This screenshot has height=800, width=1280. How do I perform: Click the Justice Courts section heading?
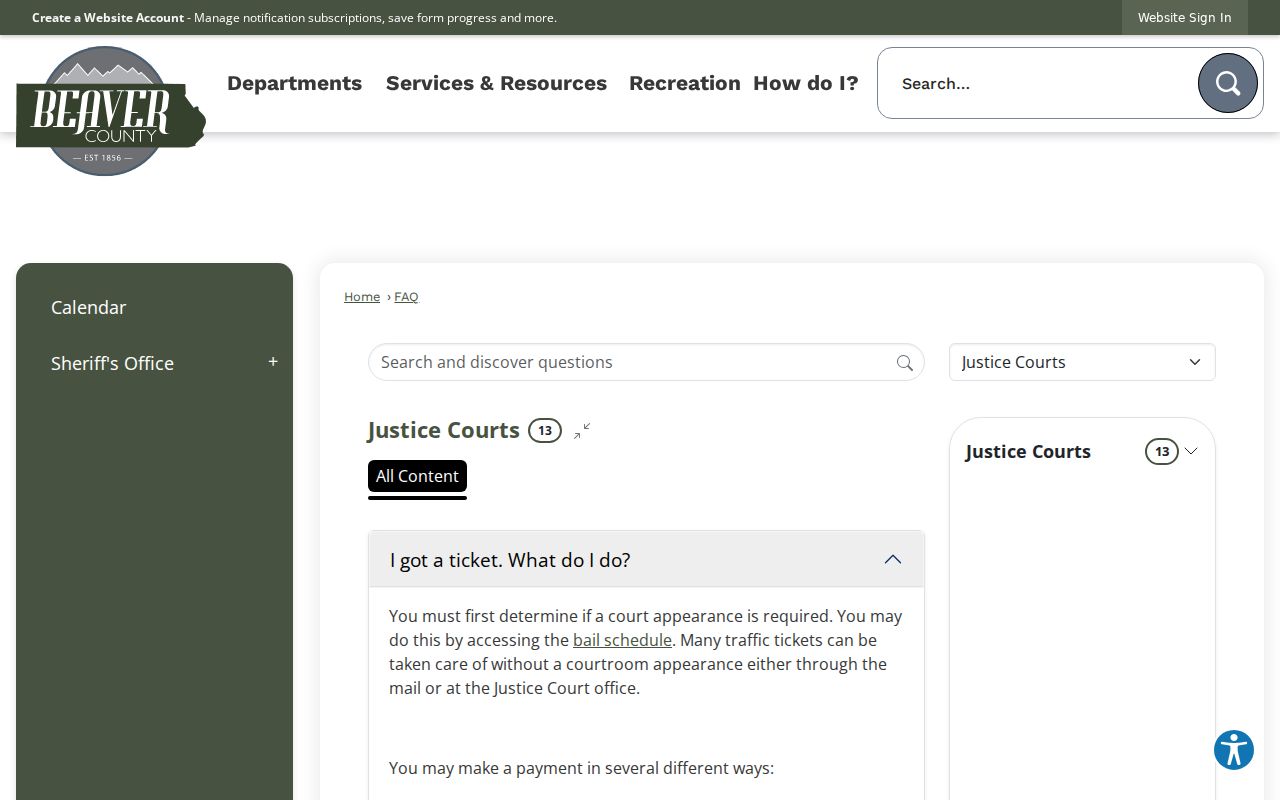point(444,430)
